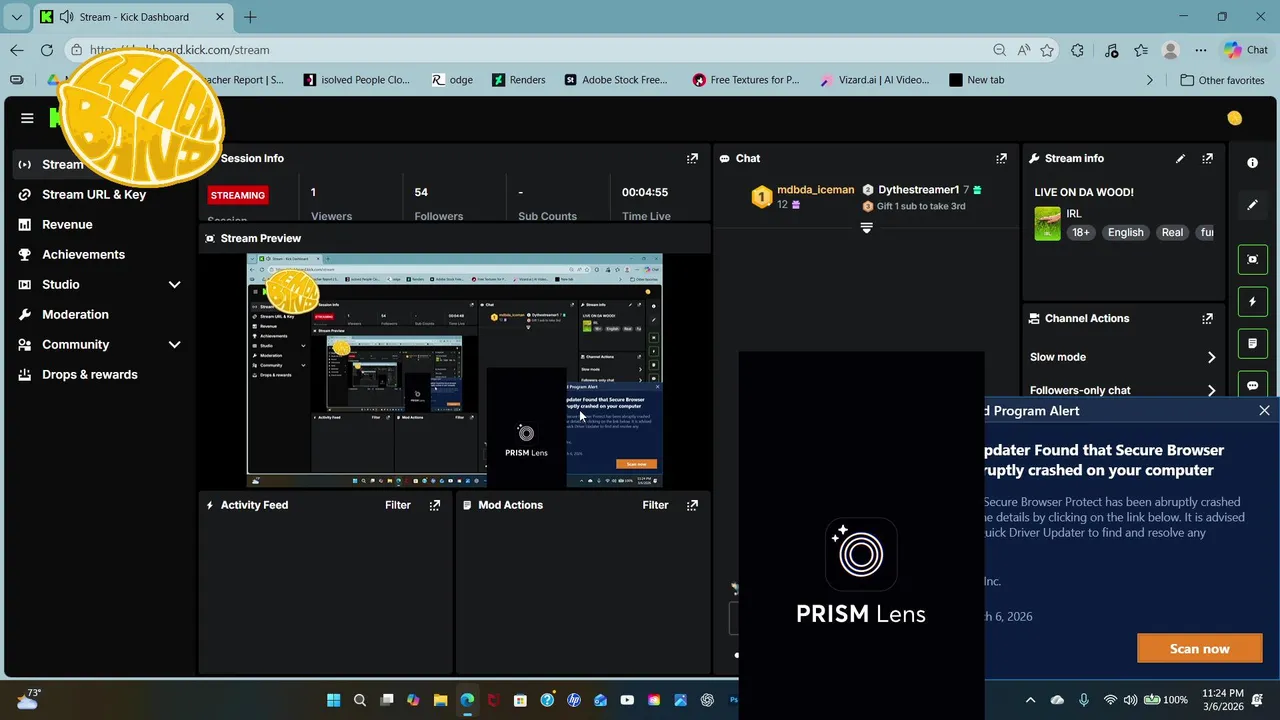Open Other favorites folder

click(x=1222, y=80)
